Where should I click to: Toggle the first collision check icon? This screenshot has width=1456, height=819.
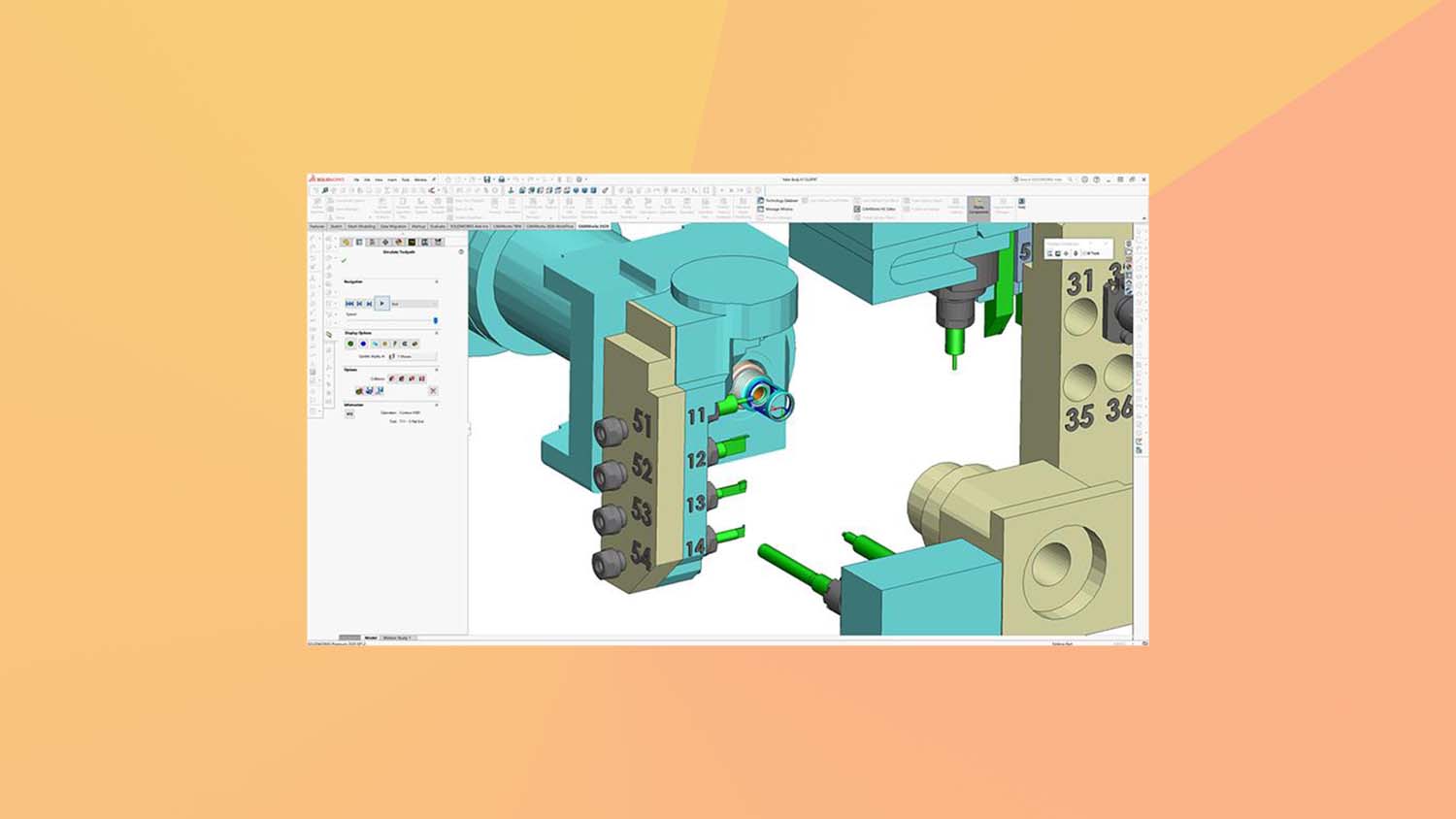(392, 378)
